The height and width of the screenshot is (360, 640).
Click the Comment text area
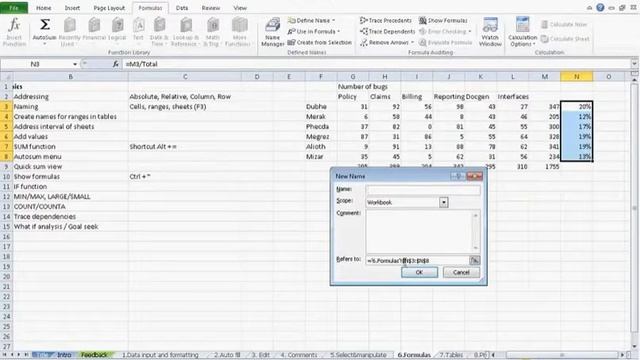pyautogui.click(x=422, y=232)
